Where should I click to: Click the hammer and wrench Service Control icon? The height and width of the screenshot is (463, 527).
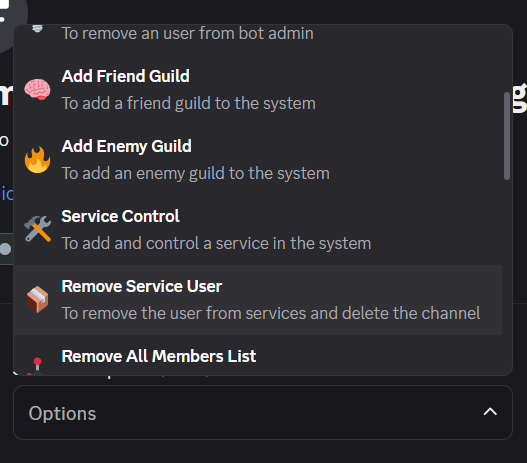(37, 229)
